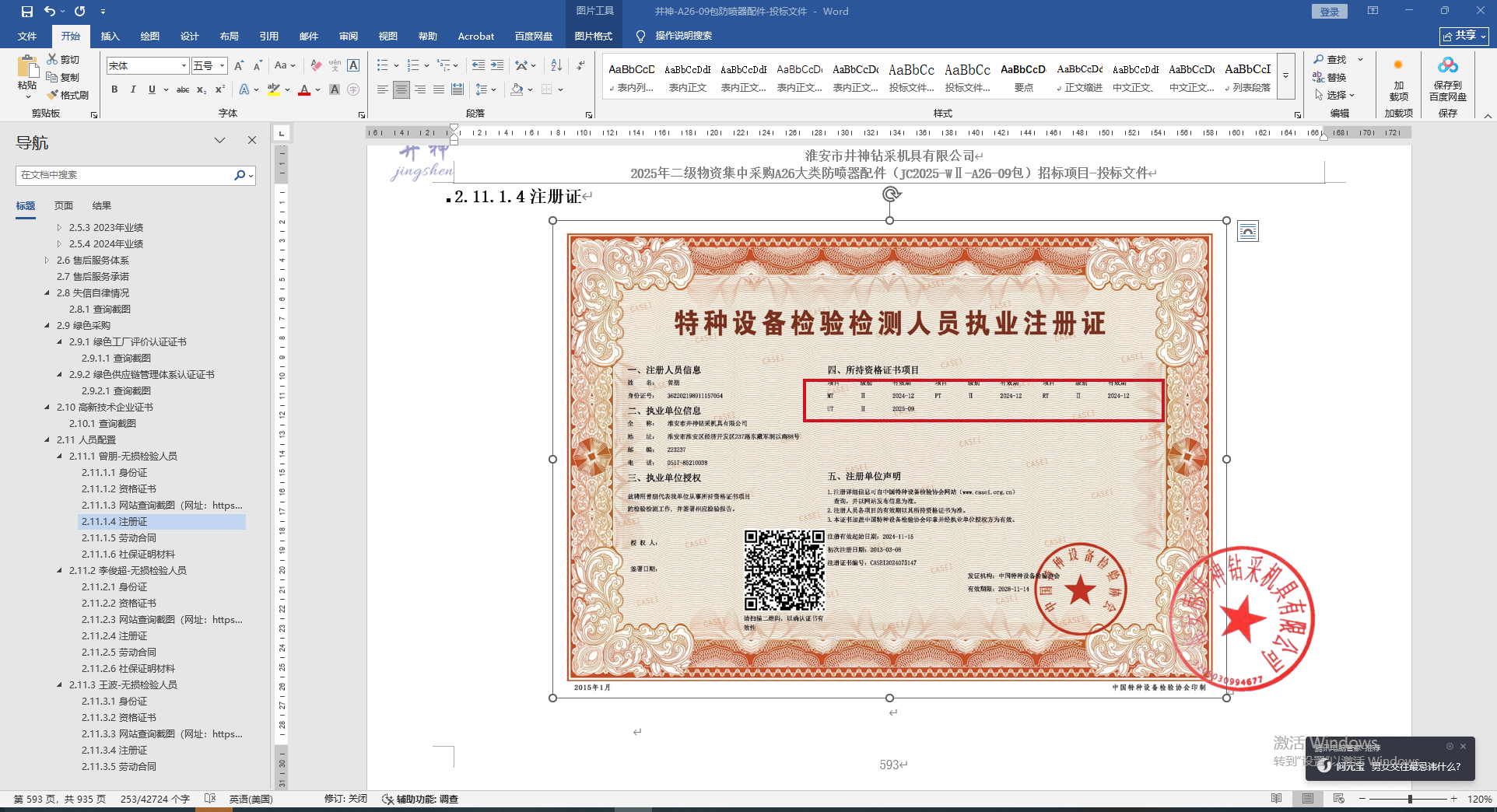The width and height of the screenshot is (1497, 812).
Task: Click the distributed alignment icon
Action: click(458, 89)
